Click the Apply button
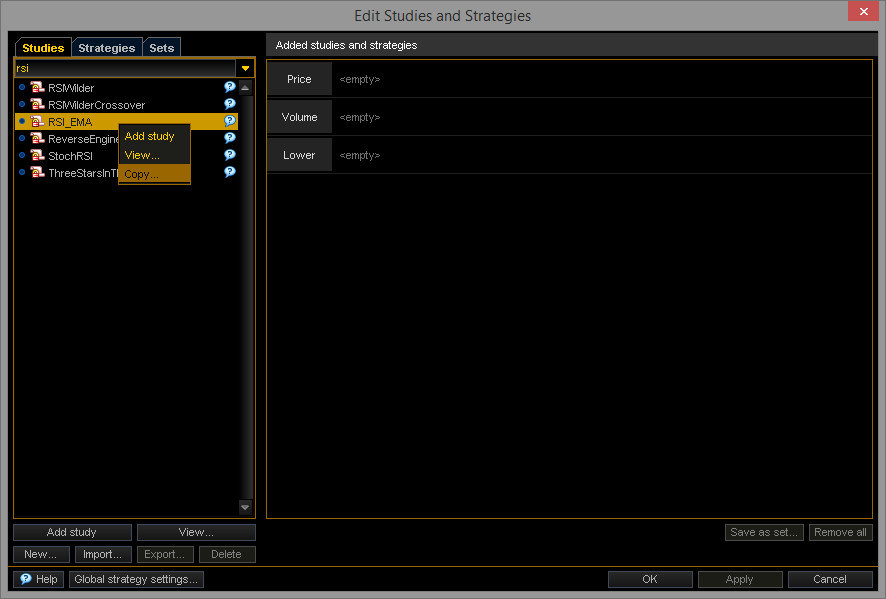This screenshot has width=886, height=599. pyautogui.click(x=740, y=579)
